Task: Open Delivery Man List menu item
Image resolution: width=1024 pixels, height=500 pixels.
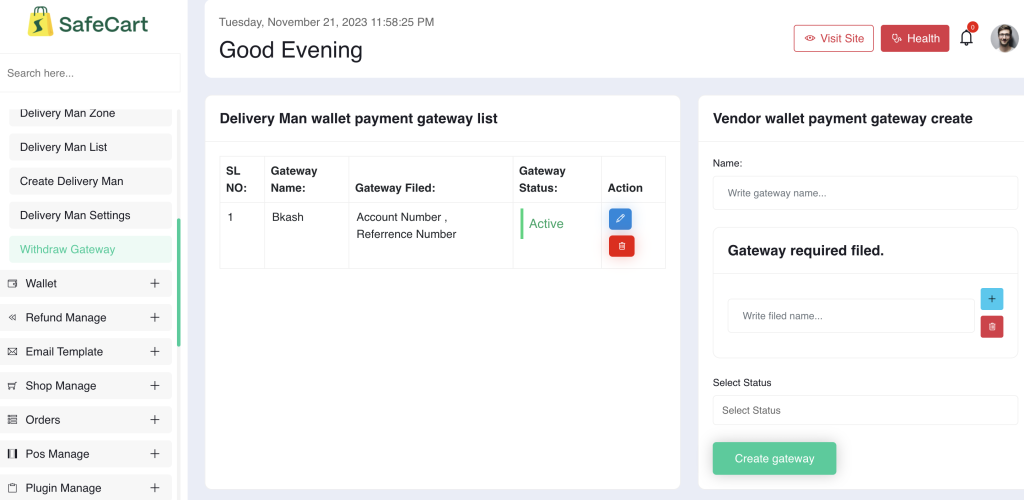Action: [x=90, y=148]
